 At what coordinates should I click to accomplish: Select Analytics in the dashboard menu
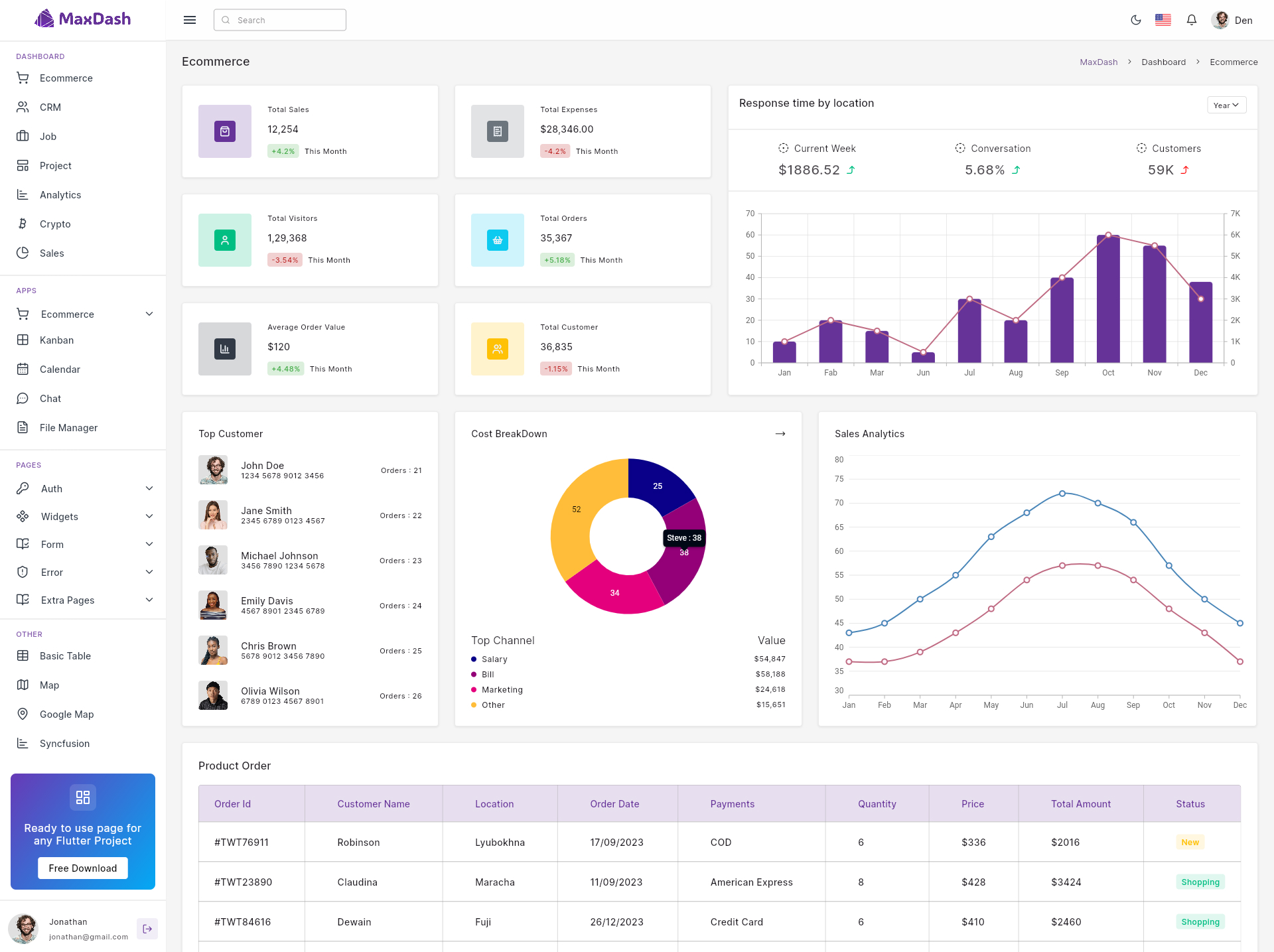60,195
